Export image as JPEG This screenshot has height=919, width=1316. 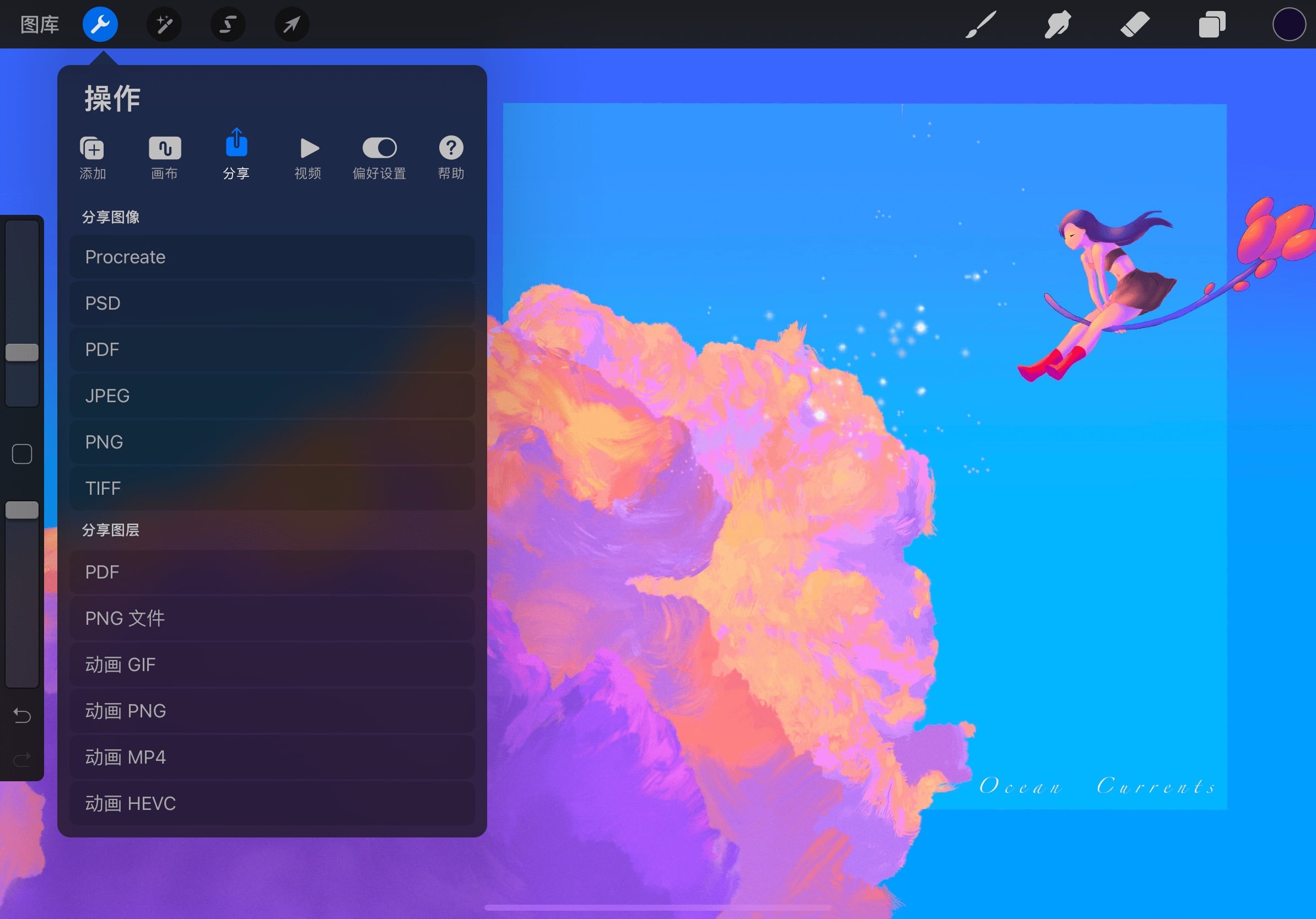(272, 396)
